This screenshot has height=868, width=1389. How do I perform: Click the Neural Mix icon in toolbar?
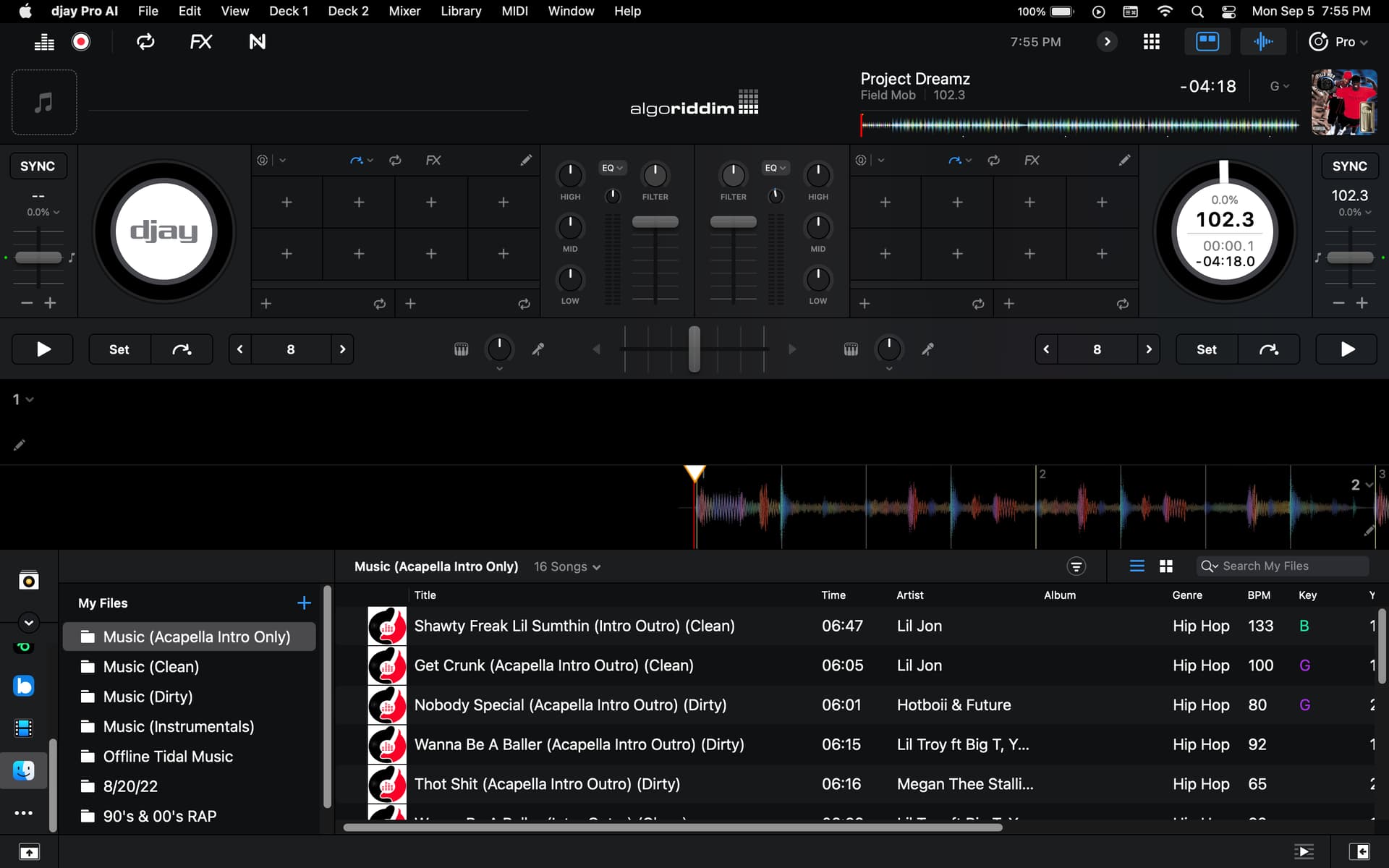coord(257,42)
